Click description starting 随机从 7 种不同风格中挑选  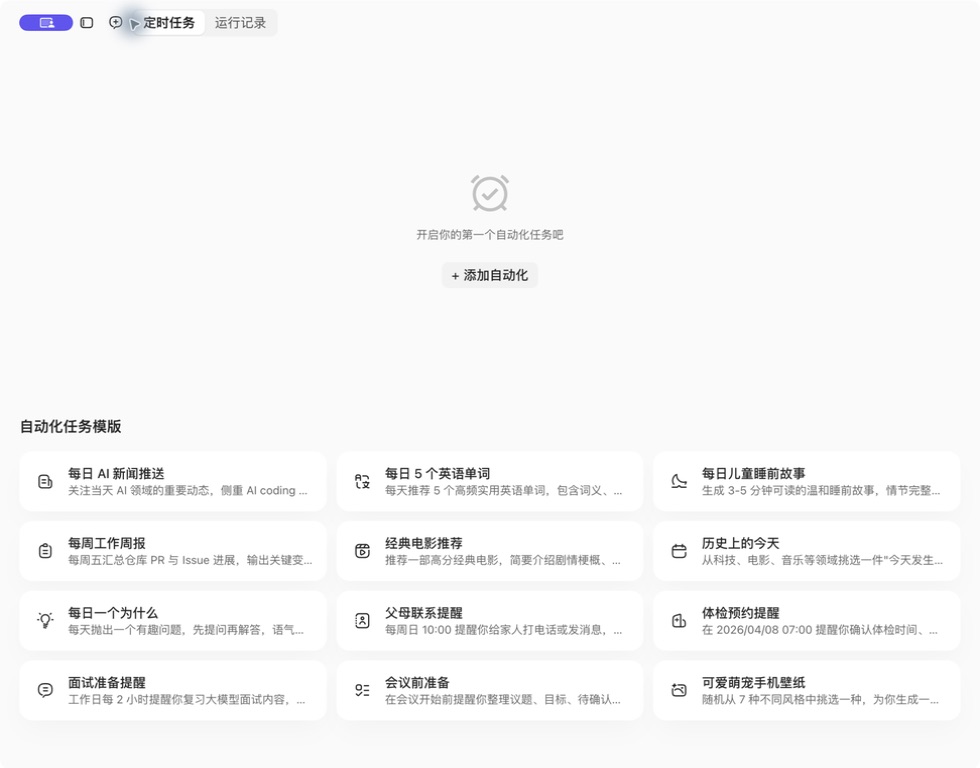[x=820, y=699]
